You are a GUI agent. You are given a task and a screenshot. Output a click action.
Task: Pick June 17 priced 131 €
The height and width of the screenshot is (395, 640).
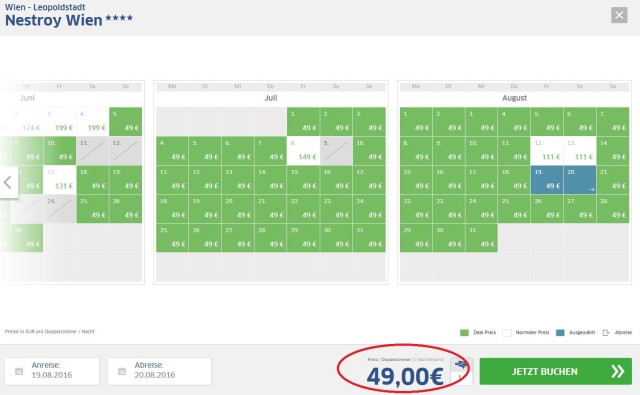pyautogui.click(x=60, y=180)
